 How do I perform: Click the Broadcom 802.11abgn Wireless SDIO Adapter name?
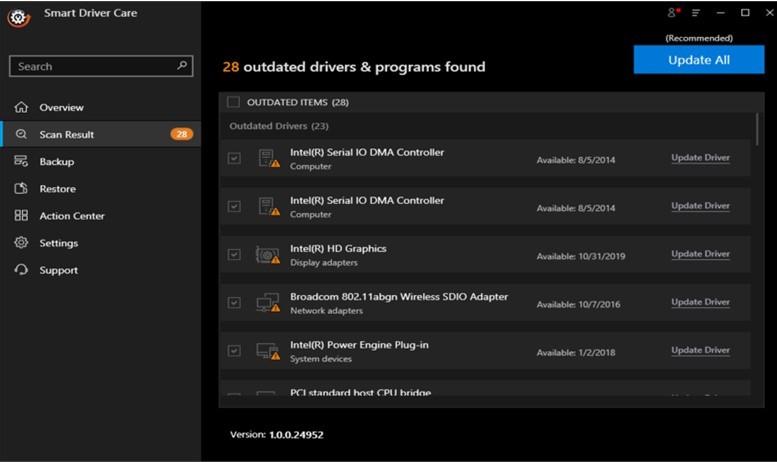399,296
